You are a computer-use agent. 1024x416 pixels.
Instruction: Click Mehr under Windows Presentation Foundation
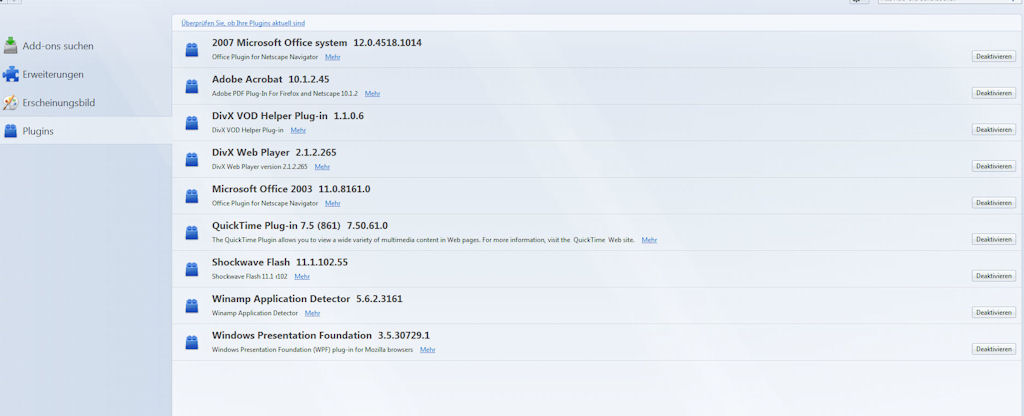(428, 349)
